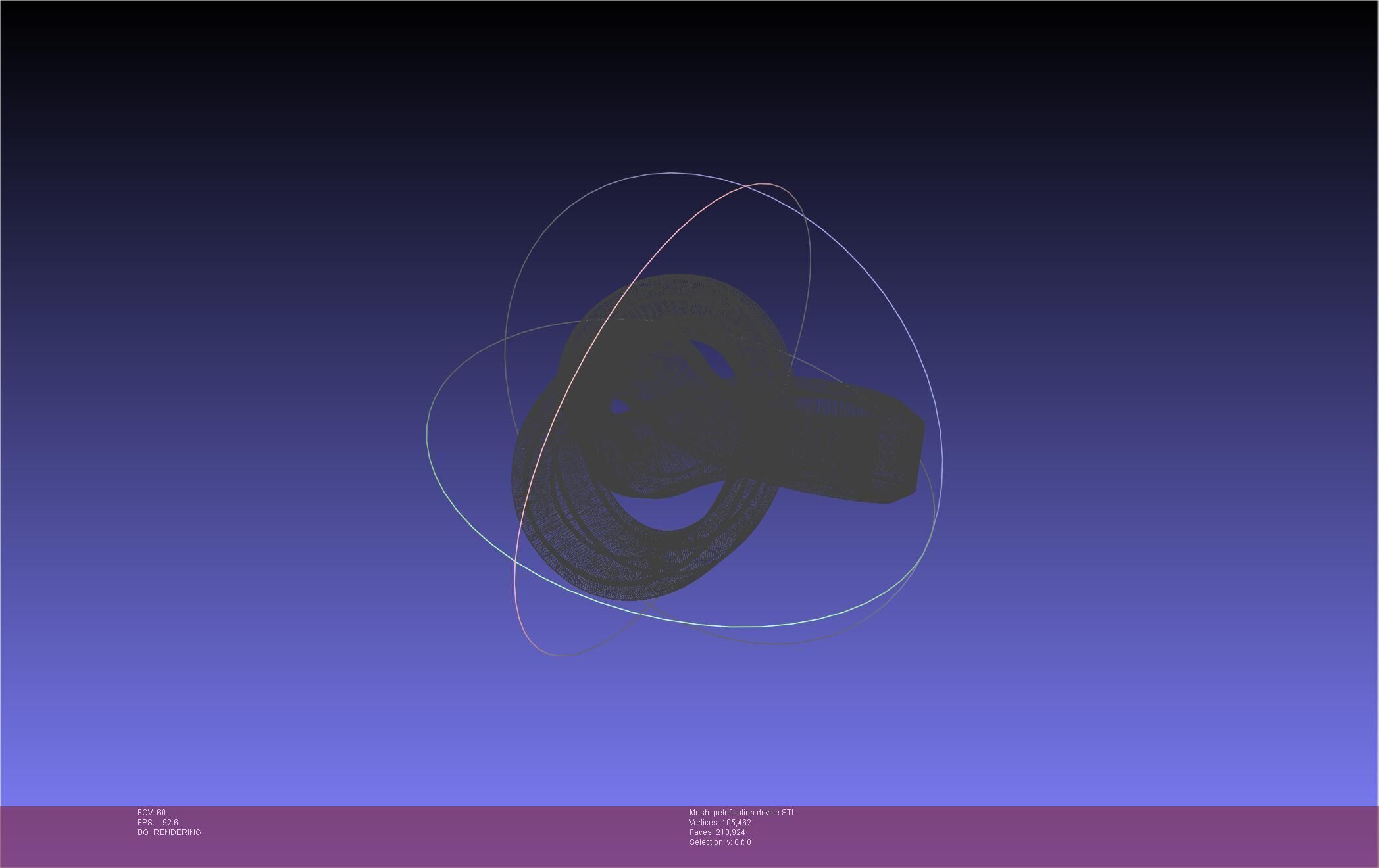1379x868 pixels.
Task: Click the FPS 92.6 counter text
Action: [158, 823]
